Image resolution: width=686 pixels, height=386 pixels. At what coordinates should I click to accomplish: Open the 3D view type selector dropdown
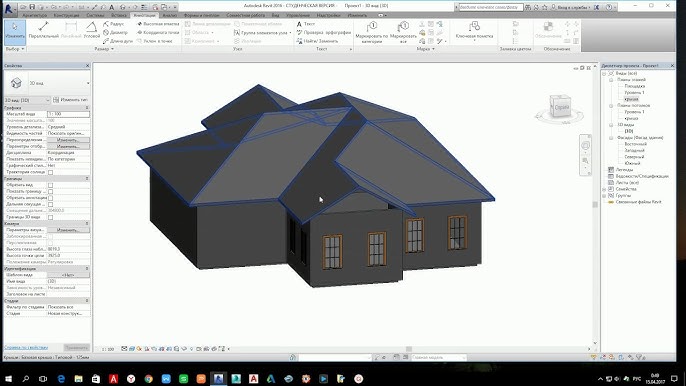88,83
